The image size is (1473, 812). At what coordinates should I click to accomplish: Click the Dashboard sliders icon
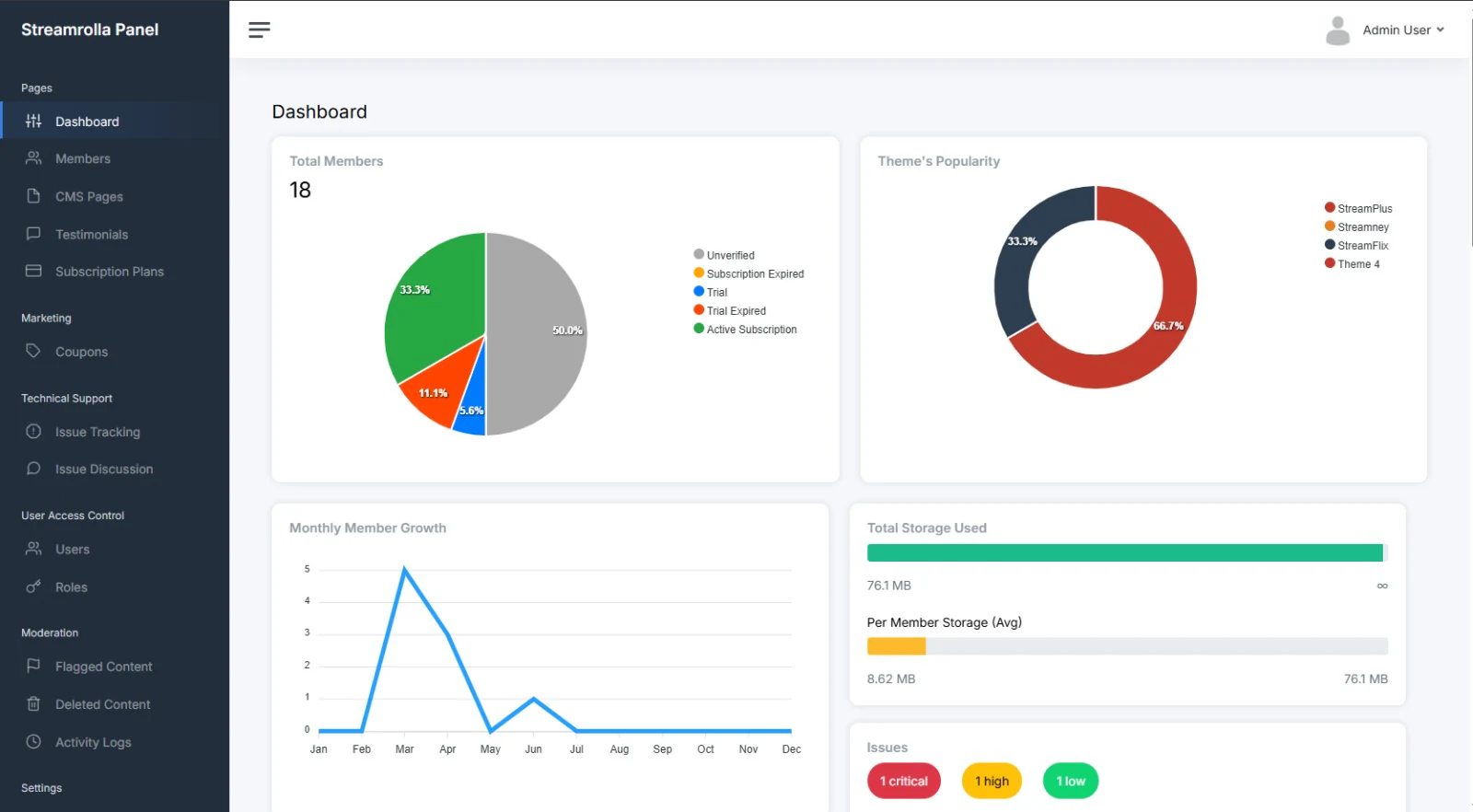coord(34,121)
